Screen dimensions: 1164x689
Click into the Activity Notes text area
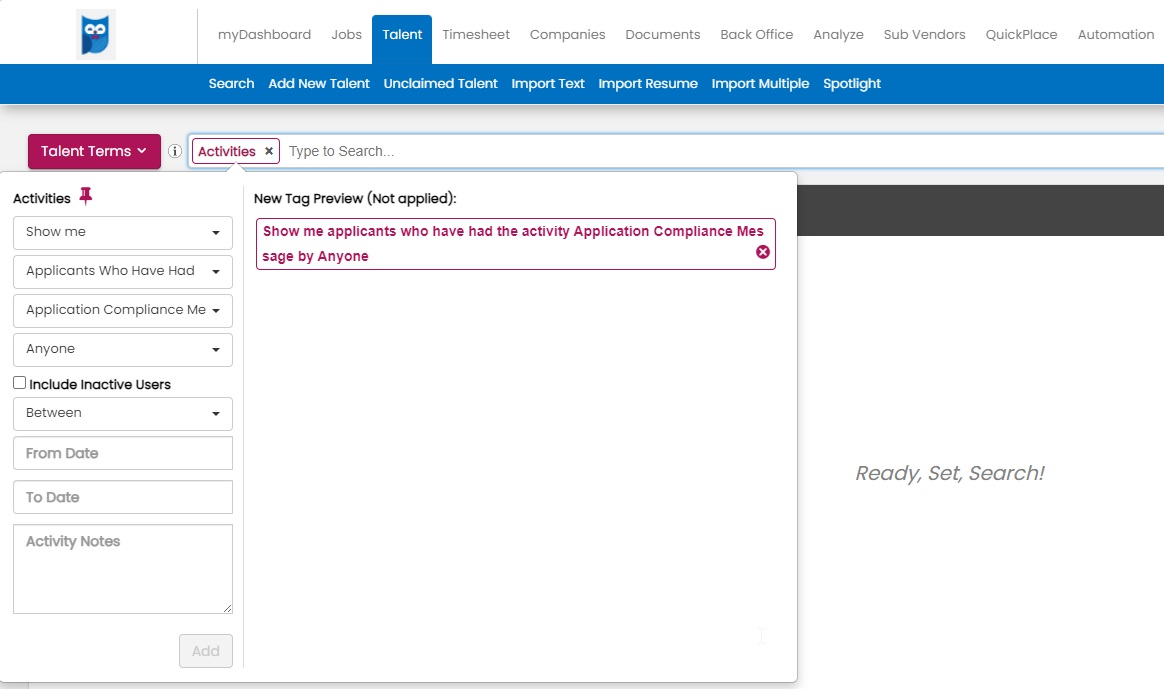[x=122, y=568]
